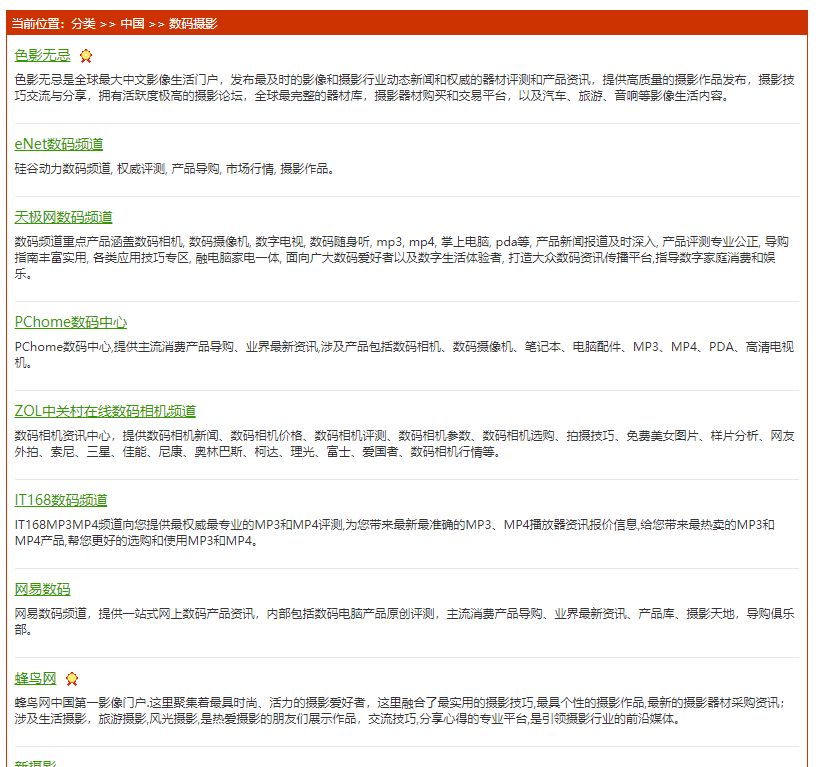The height and width of the screenshot is (767, 819).
Task: Open the IT168数码频道 link
Action: click(x=61, y=500)
